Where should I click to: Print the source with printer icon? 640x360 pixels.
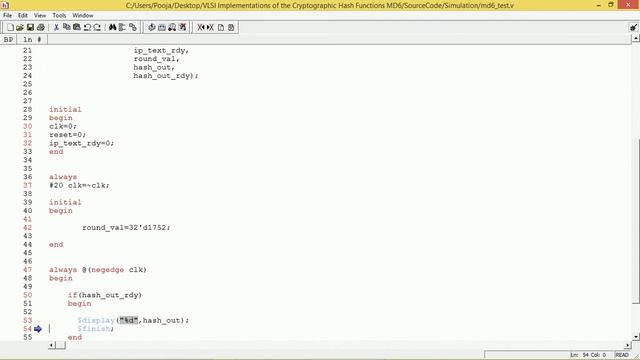click(x=40, y=27)
